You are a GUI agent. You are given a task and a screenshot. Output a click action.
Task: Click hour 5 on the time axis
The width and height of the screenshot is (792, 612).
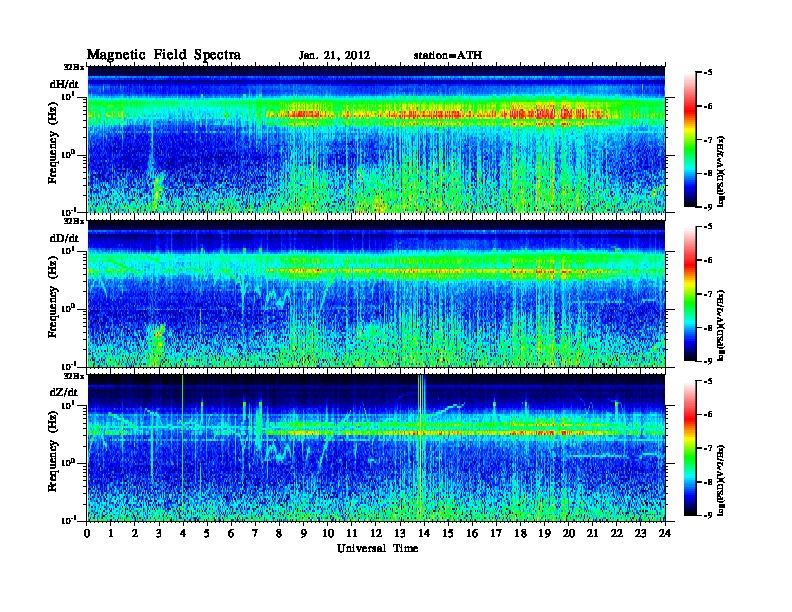207,534
